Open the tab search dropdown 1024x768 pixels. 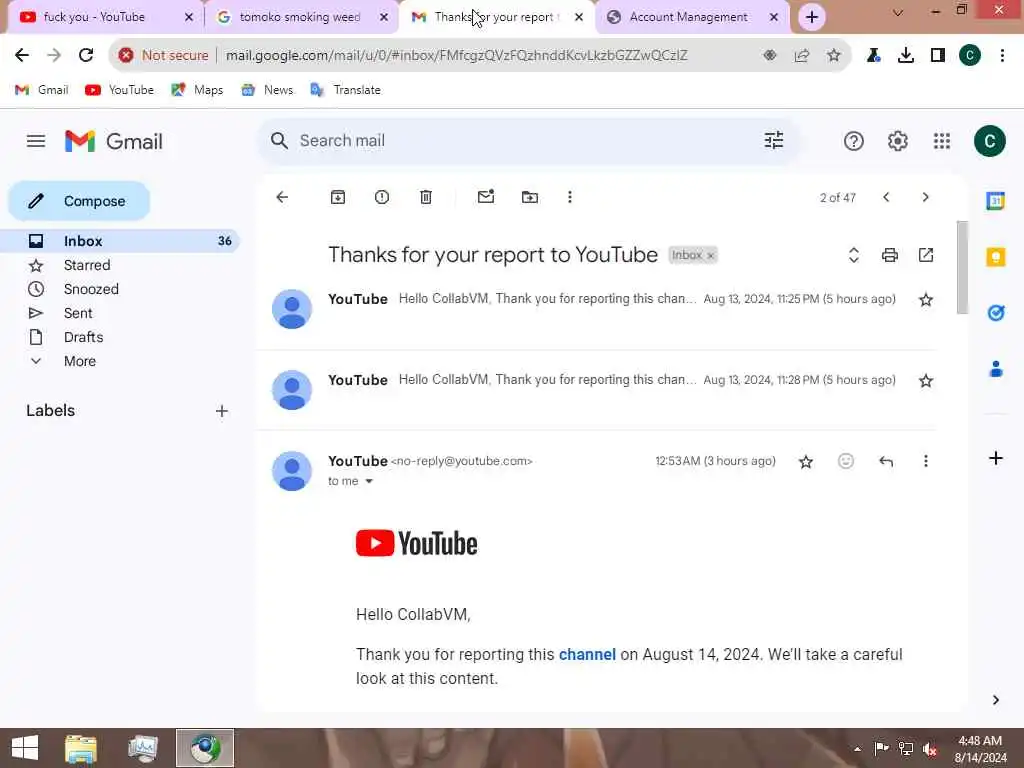point(898,12)
